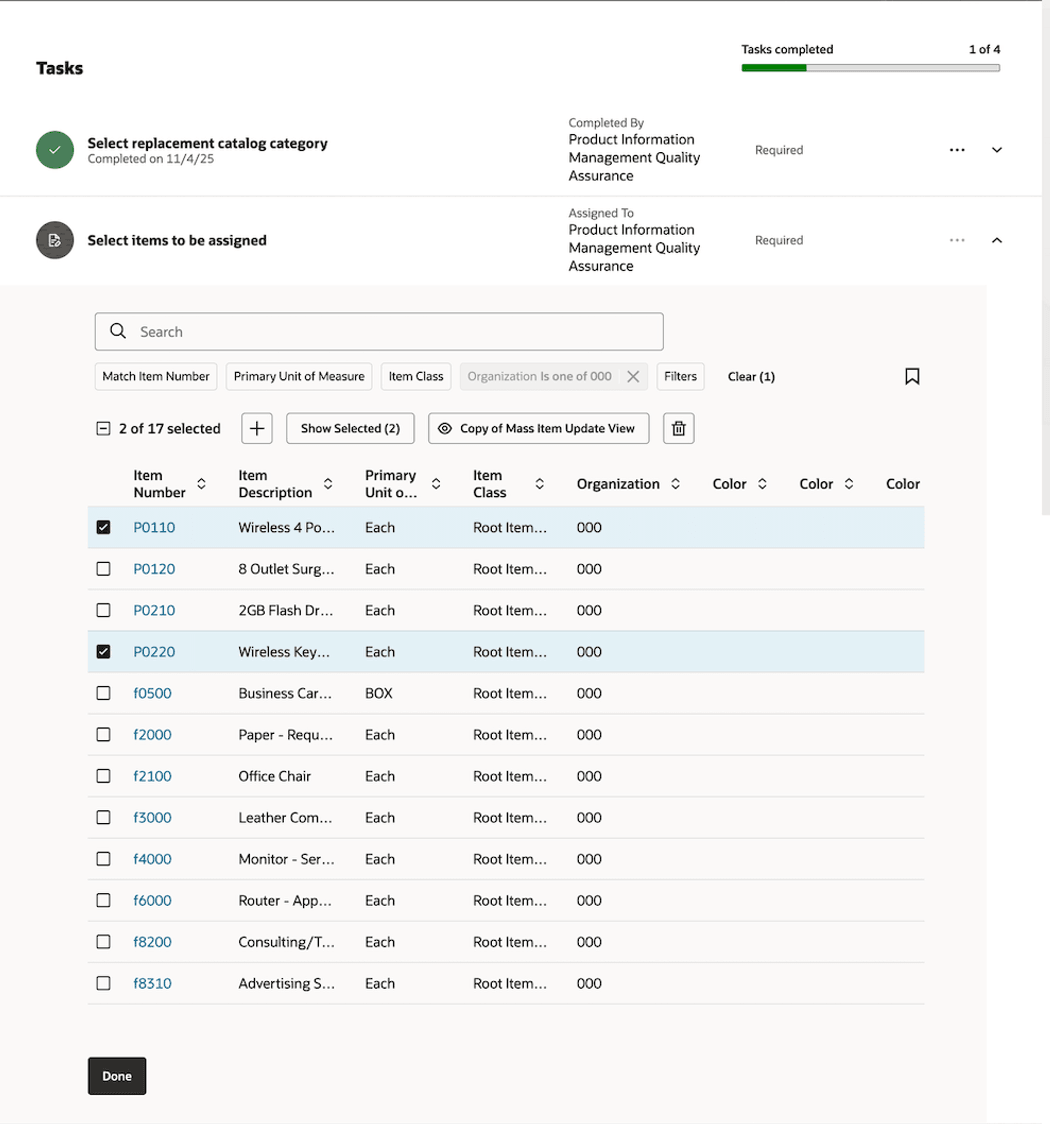Open item link f2100
Viewport: 1050px width, 1124px height.
coord(153,776)
